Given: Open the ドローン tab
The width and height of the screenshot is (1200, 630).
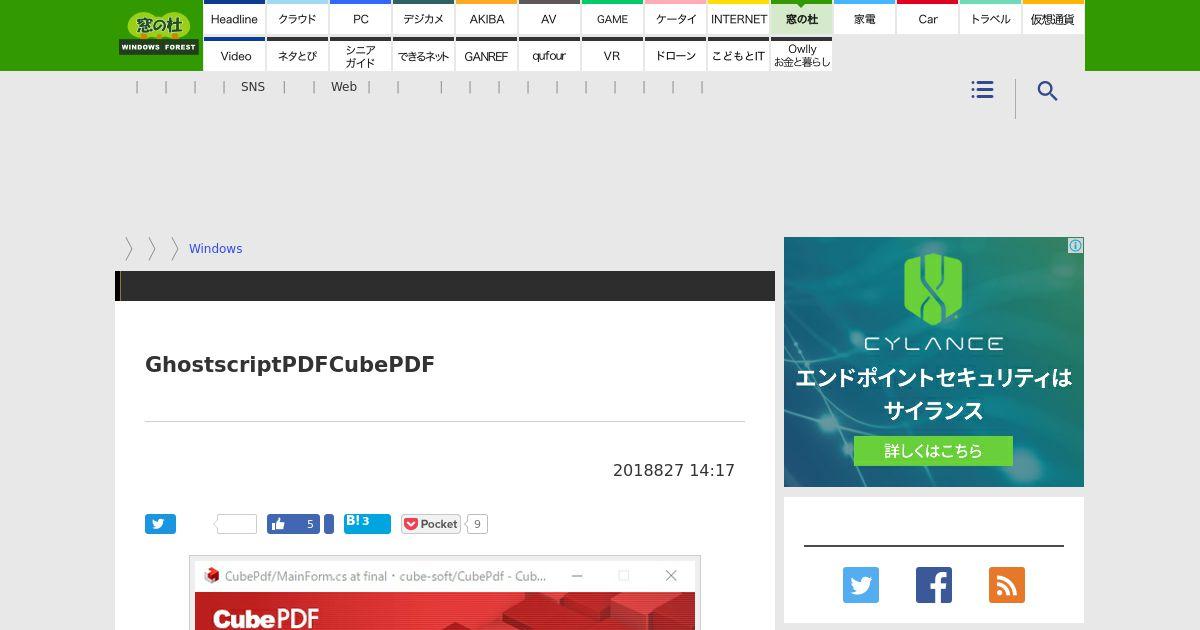Looking at the screenshot, I should click(675, 54).
